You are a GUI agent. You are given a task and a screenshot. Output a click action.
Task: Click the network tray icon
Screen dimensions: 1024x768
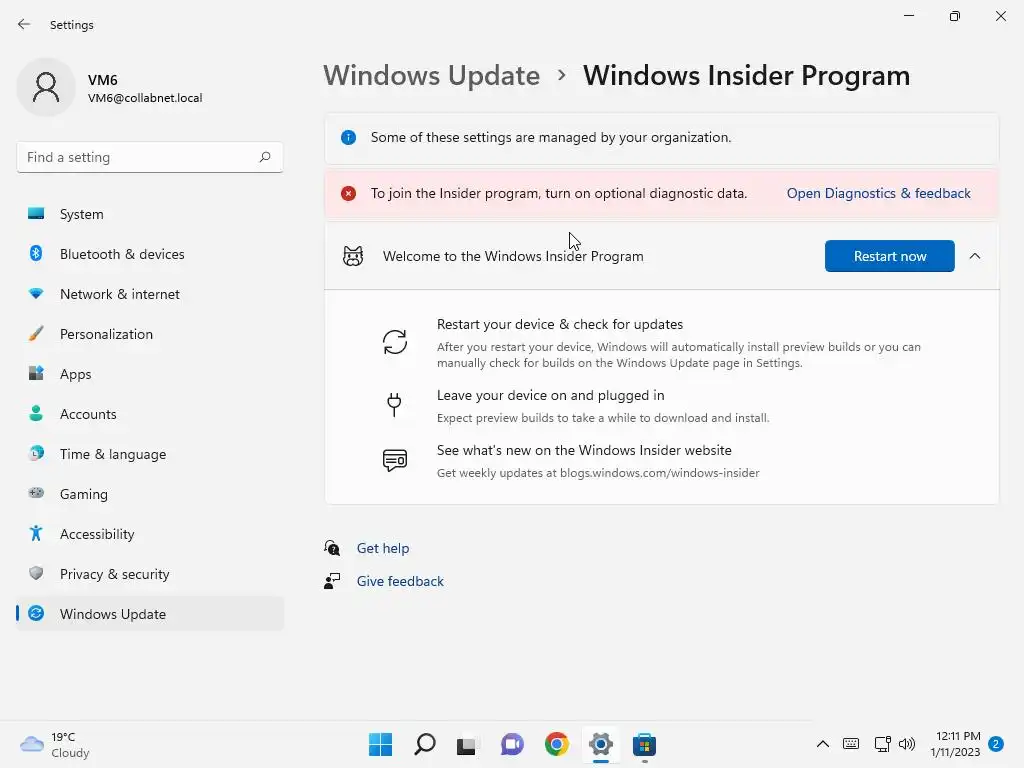(x=882, y=744)
